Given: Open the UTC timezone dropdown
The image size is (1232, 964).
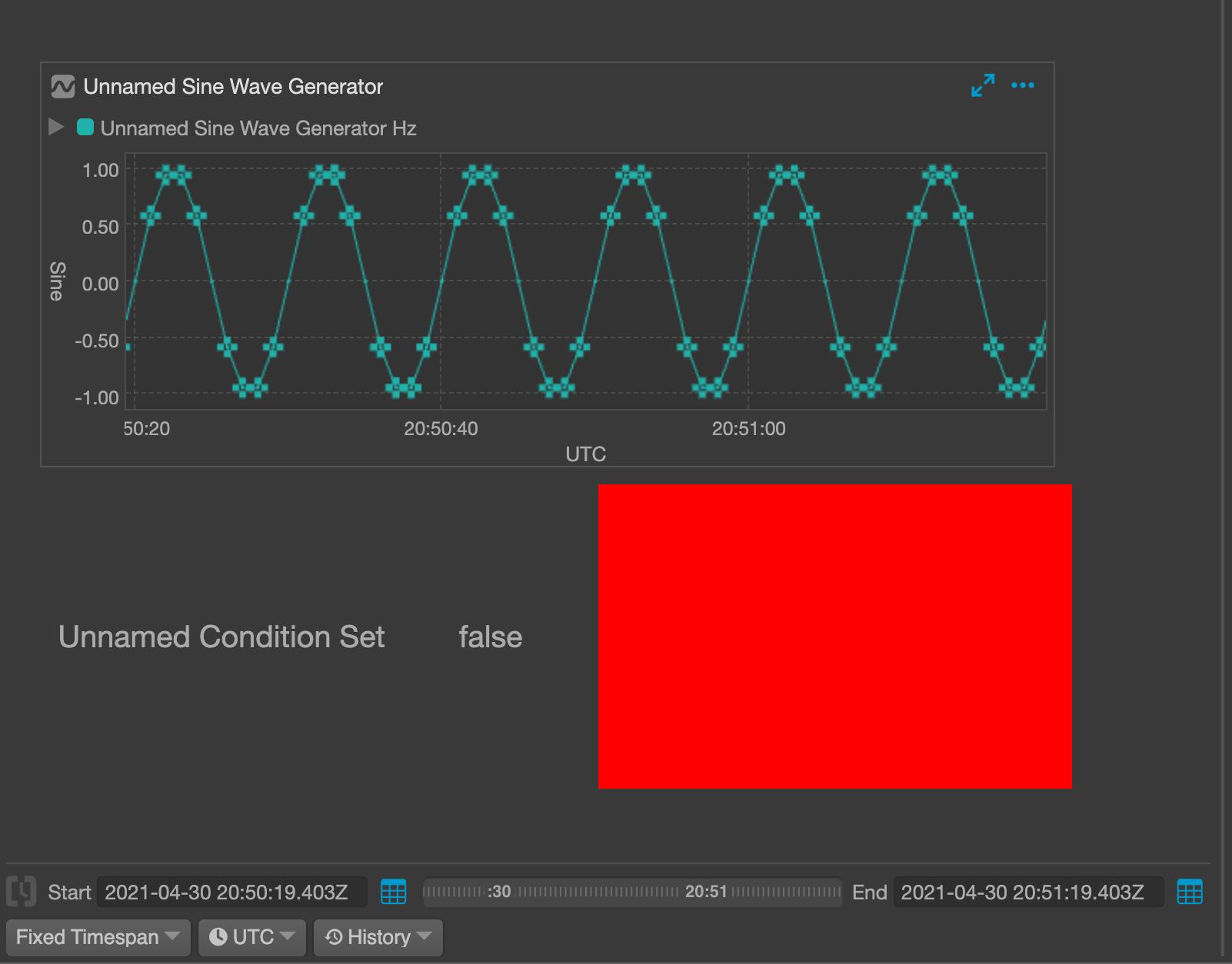Looking at the screenshot, I should pyautogui.click(x=251, y=937).
